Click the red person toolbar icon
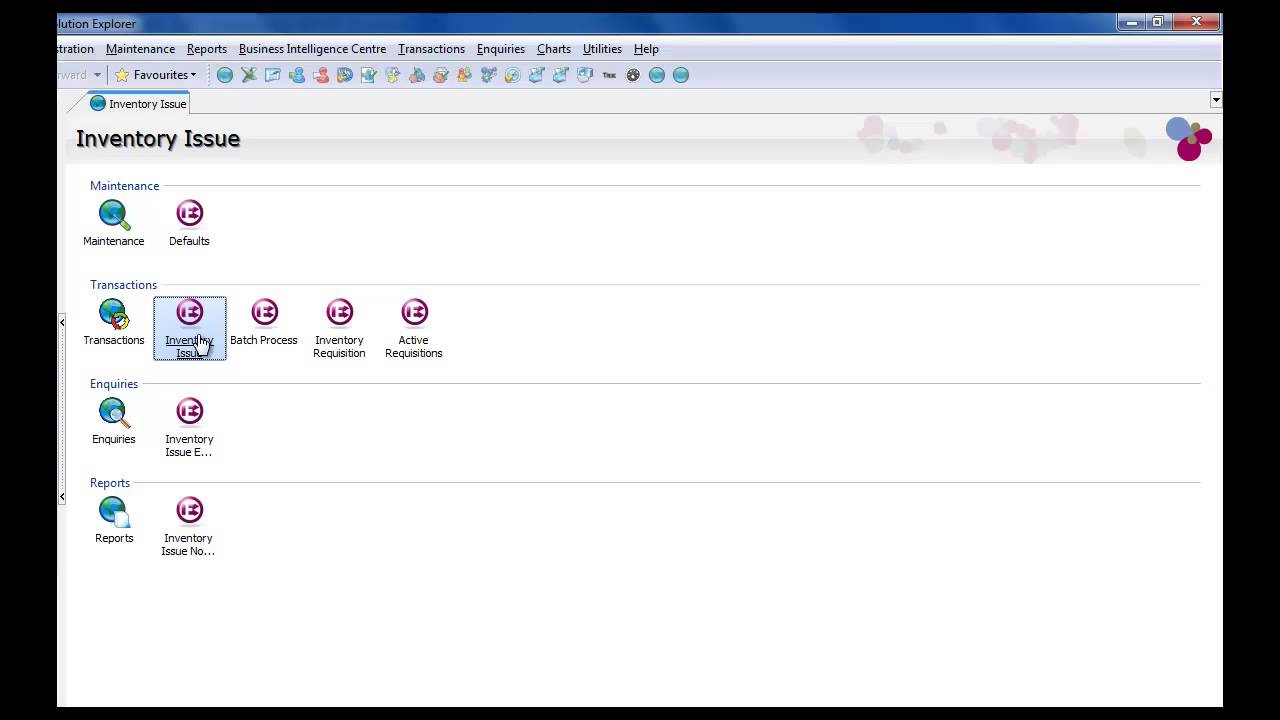 (321, 75)
